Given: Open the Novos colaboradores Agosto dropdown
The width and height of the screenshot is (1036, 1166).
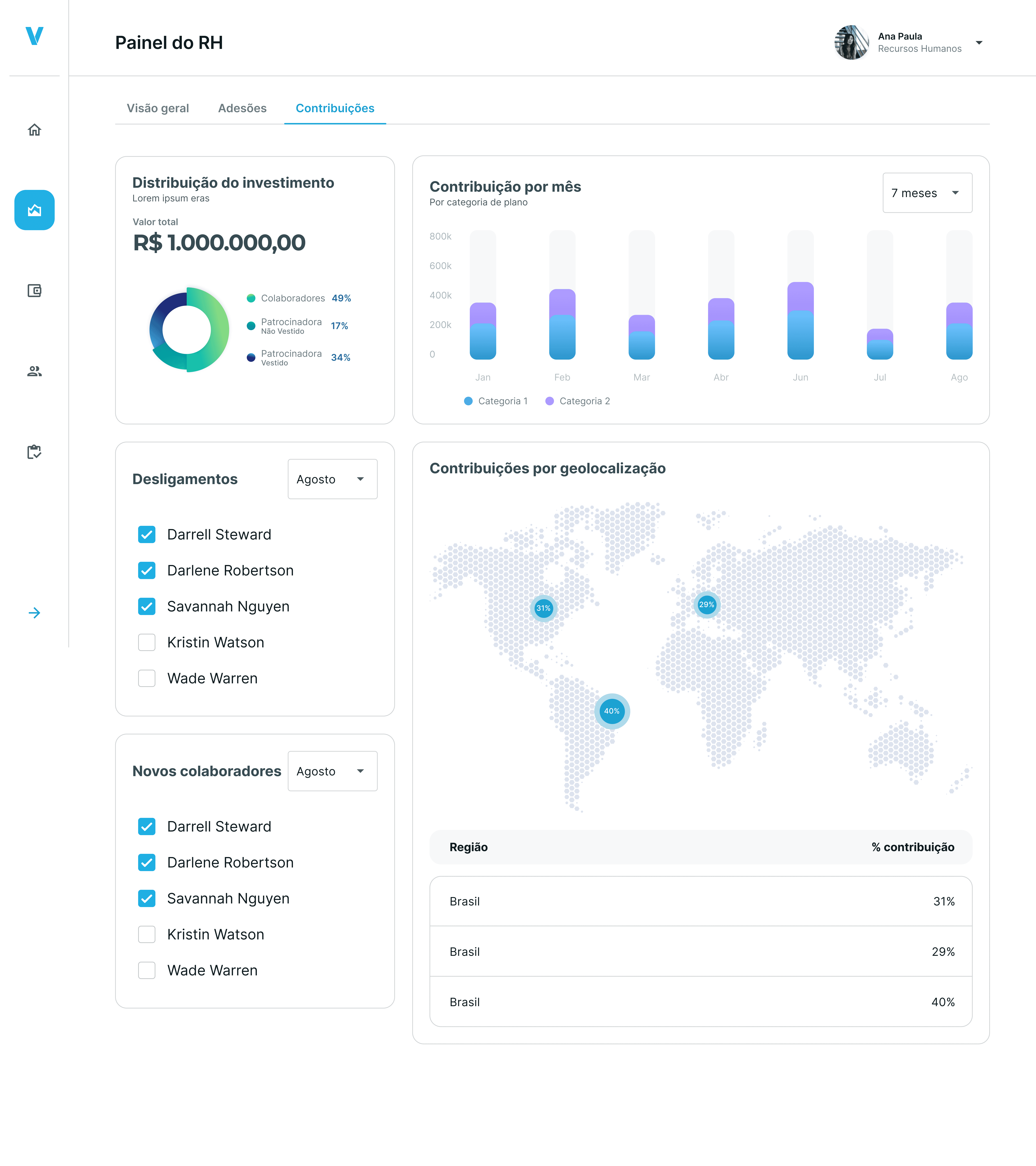Looking at the screenshot, I should tap(333, 771).
